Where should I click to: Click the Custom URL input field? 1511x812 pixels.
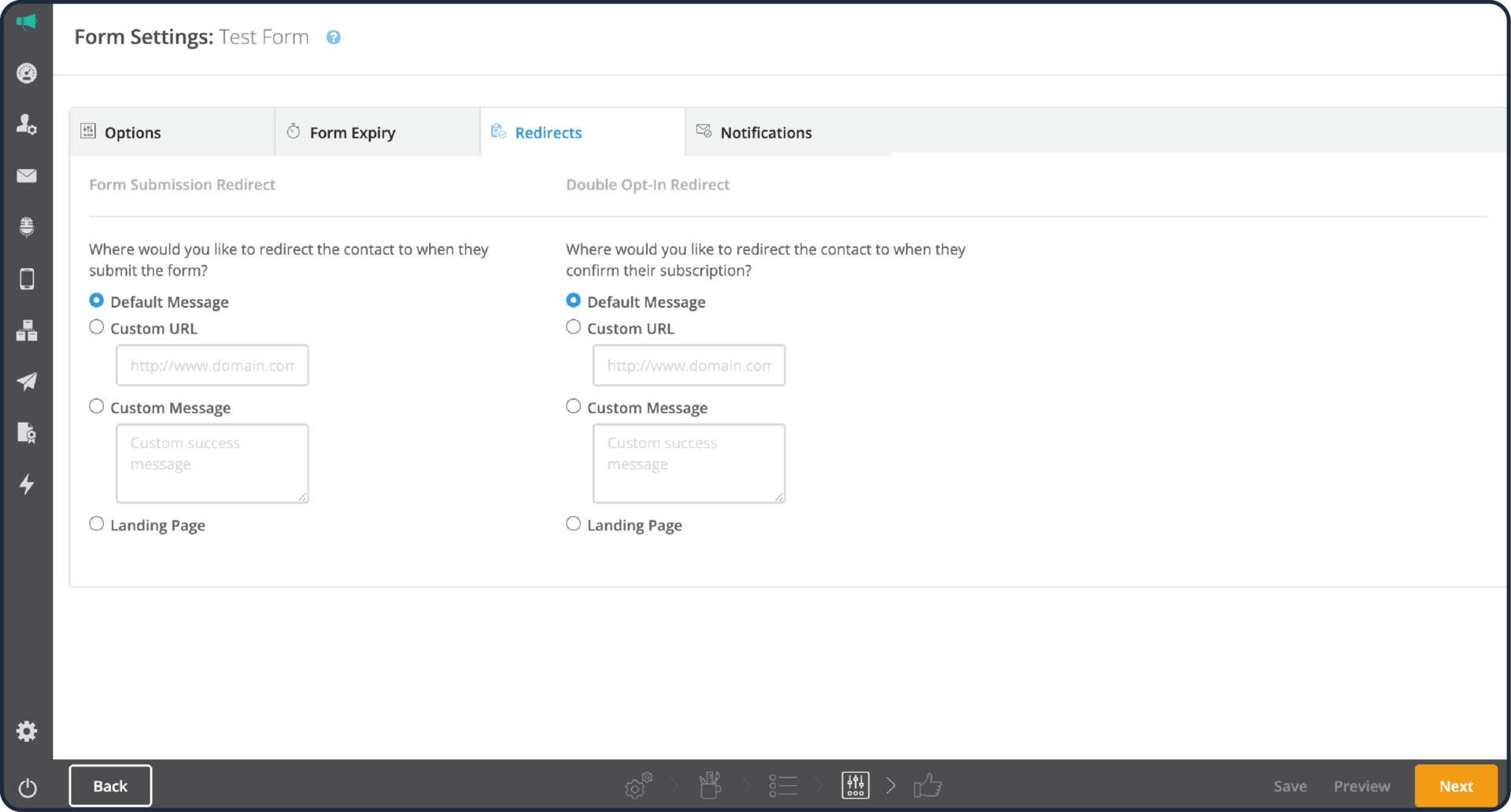click(212, 365)
